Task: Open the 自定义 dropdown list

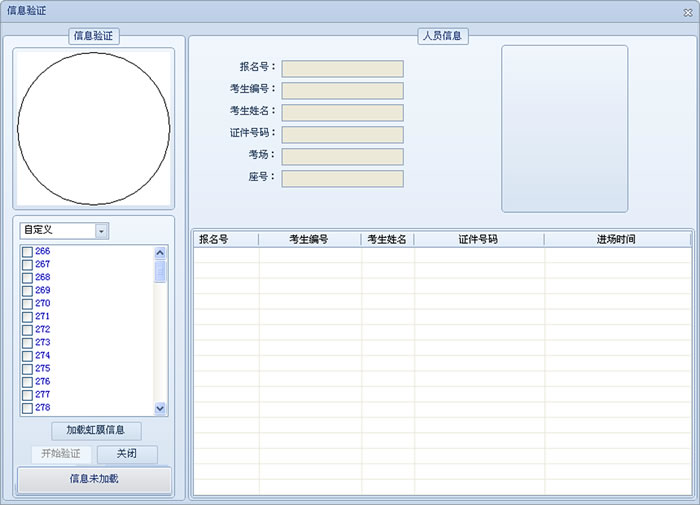Action: [x=102, y=231]
